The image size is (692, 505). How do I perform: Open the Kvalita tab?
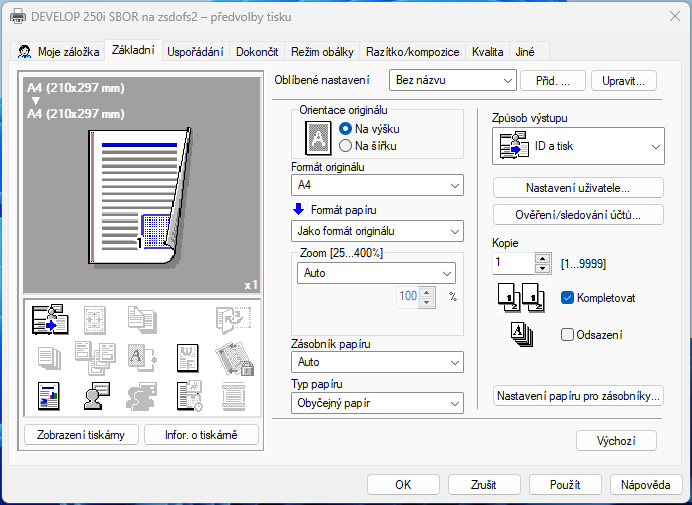pyautogui.click(x=487, y=51)
